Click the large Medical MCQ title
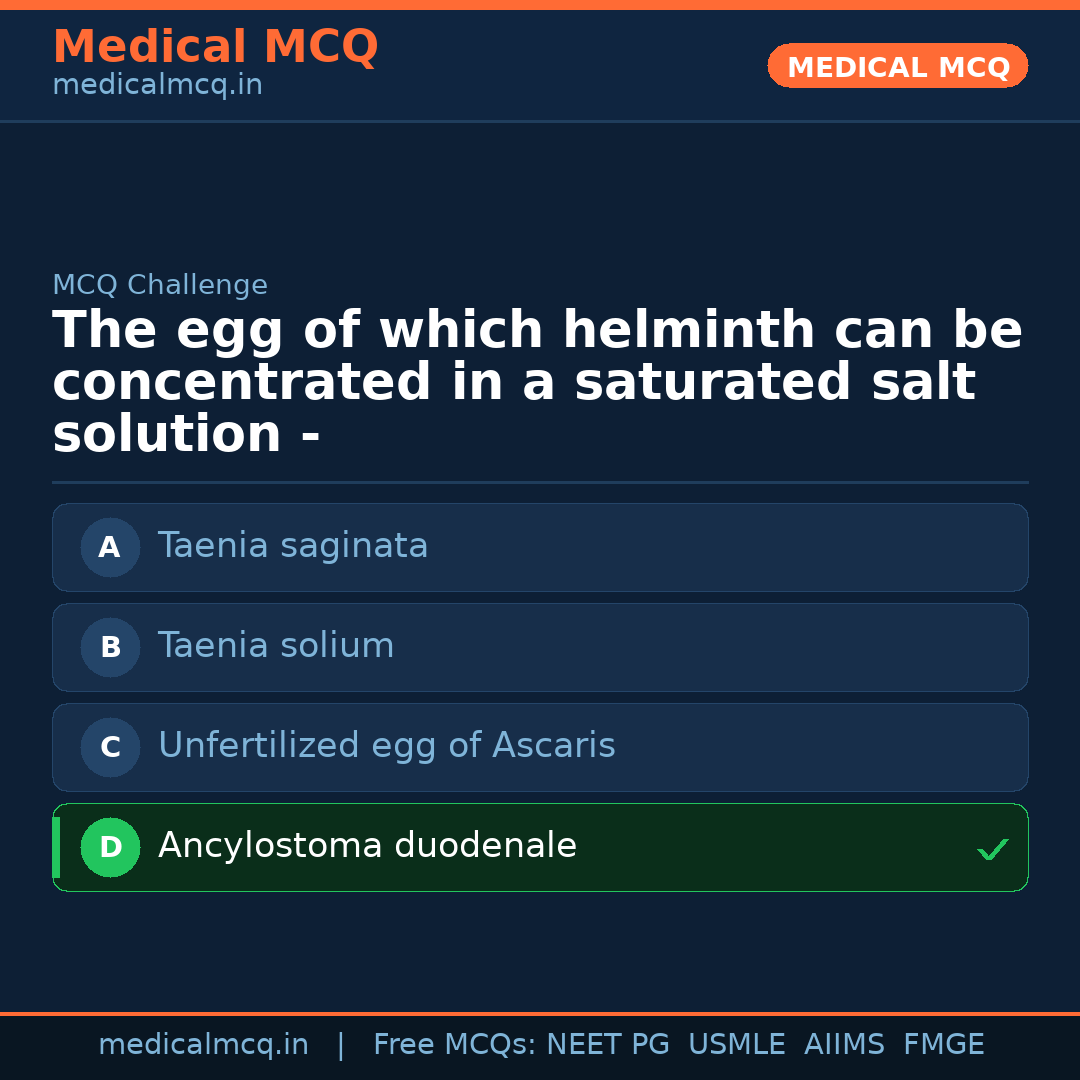The height and width of the screenshot is (1080, 1080). (x=215, y=47)
